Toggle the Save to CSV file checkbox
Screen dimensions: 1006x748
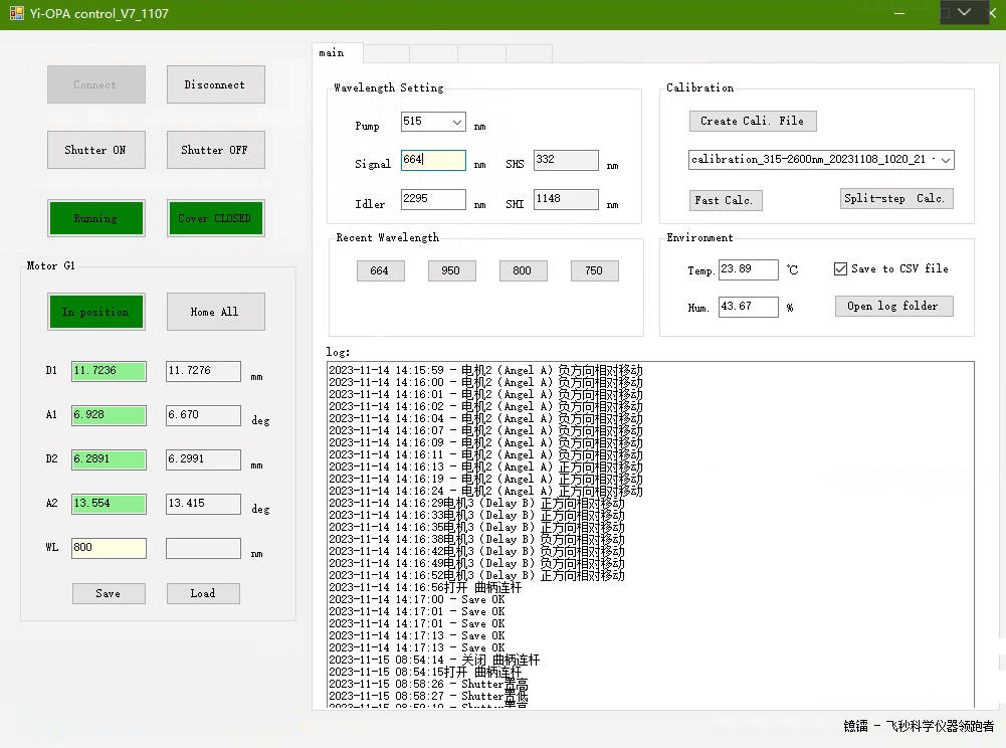pos(841,269)
